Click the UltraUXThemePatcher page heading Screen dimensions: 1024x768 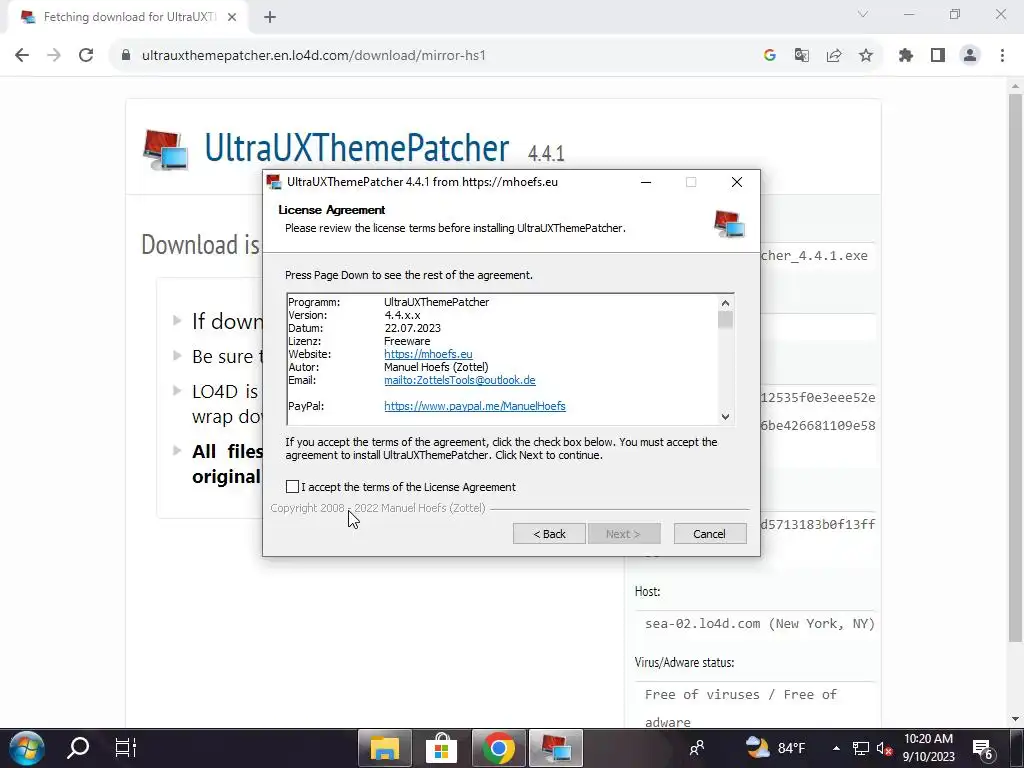click(357, 148)
